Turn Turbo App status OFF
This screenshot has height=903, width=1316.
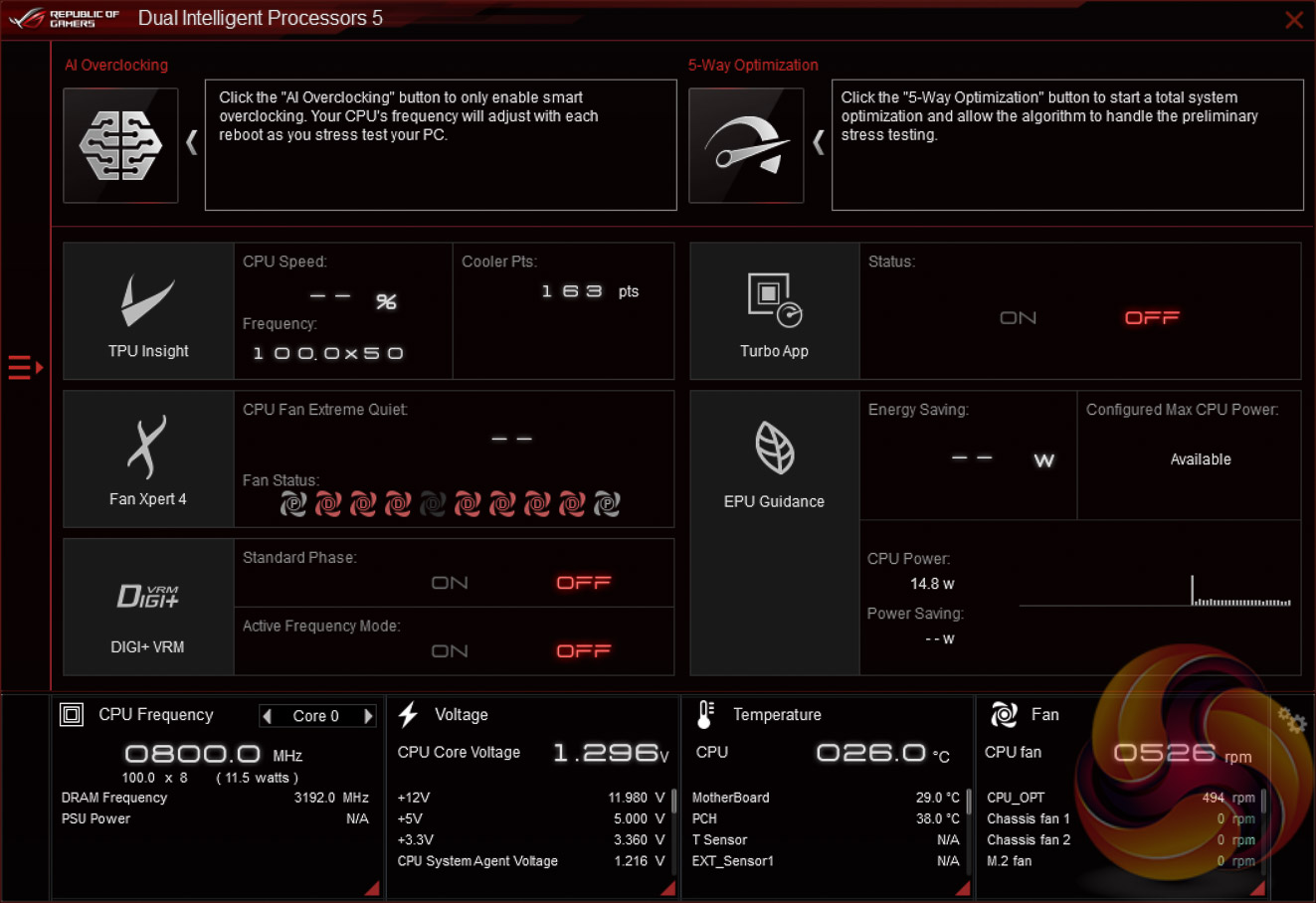click(1152, 318)
